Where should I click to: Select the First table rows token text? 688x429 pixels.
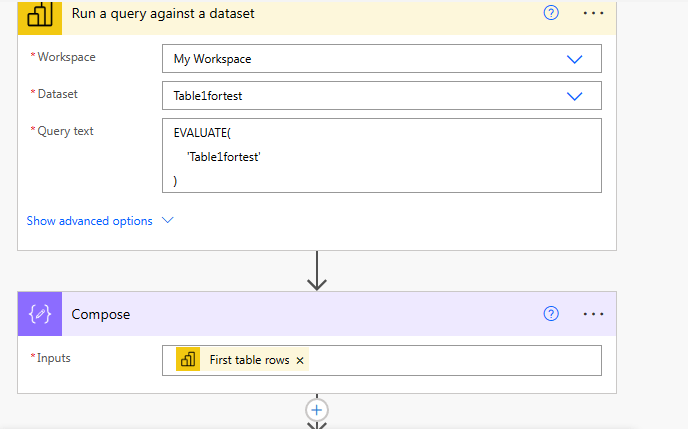pyautogui.click(x=249, y=360)
